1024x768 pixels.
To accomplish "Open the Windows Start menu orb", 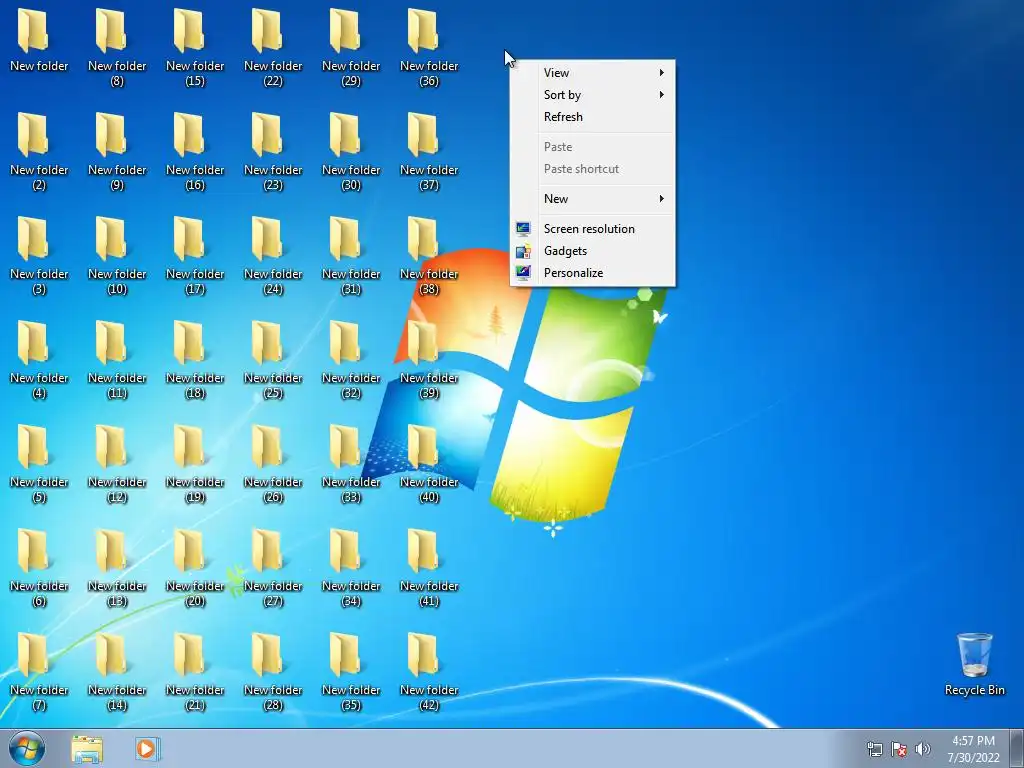I will (27, 748).
